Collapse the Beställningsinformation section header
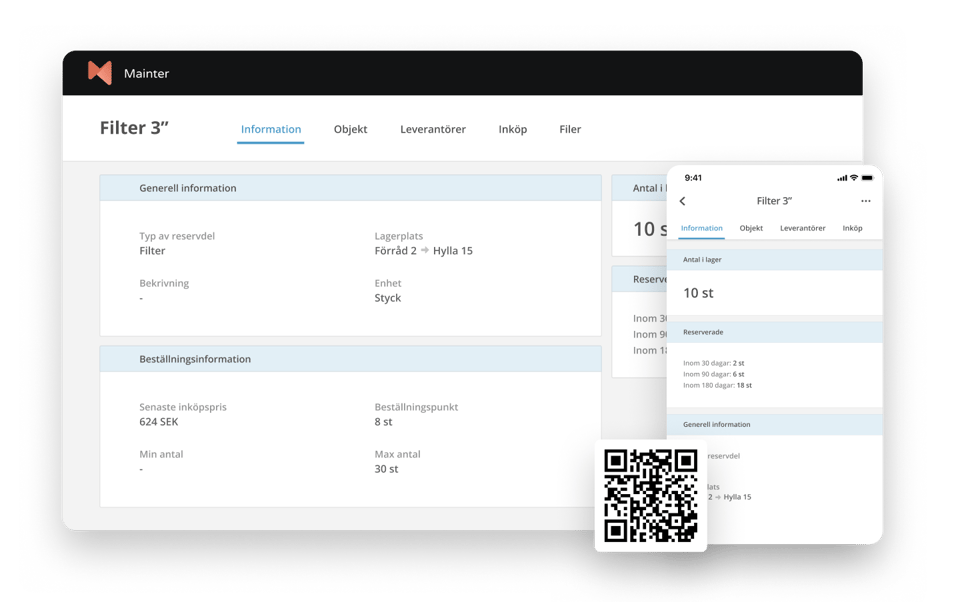This screenshot has height=602, width=960. pos(350,359)
